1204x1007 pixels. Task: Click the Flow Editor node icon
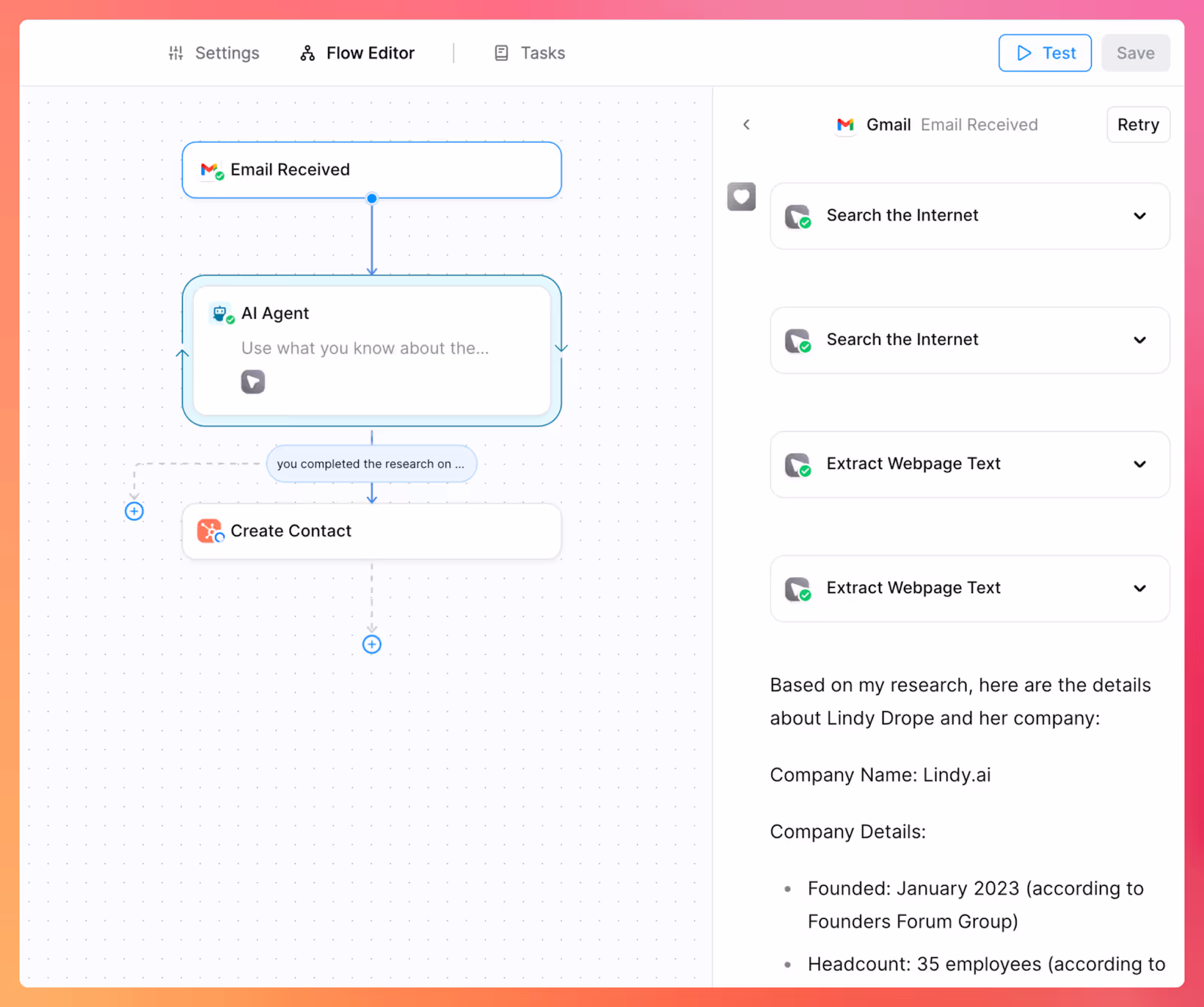click(308, 53)
